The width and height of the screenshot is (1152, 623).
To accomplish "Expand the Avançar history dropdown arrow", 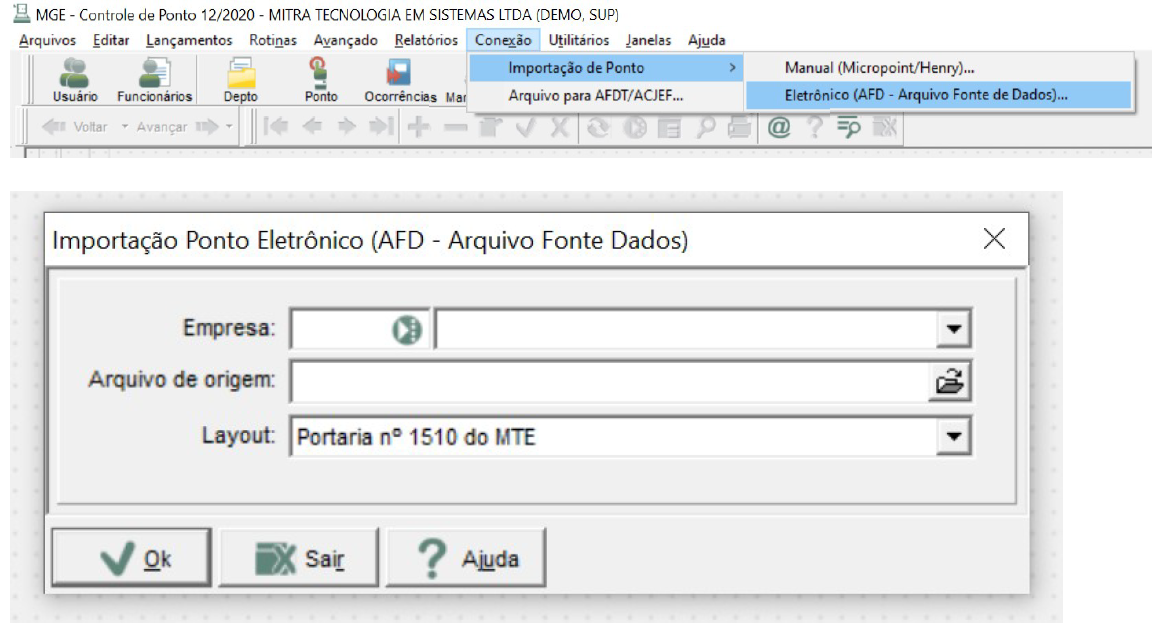I will click(x=229, y=127).
